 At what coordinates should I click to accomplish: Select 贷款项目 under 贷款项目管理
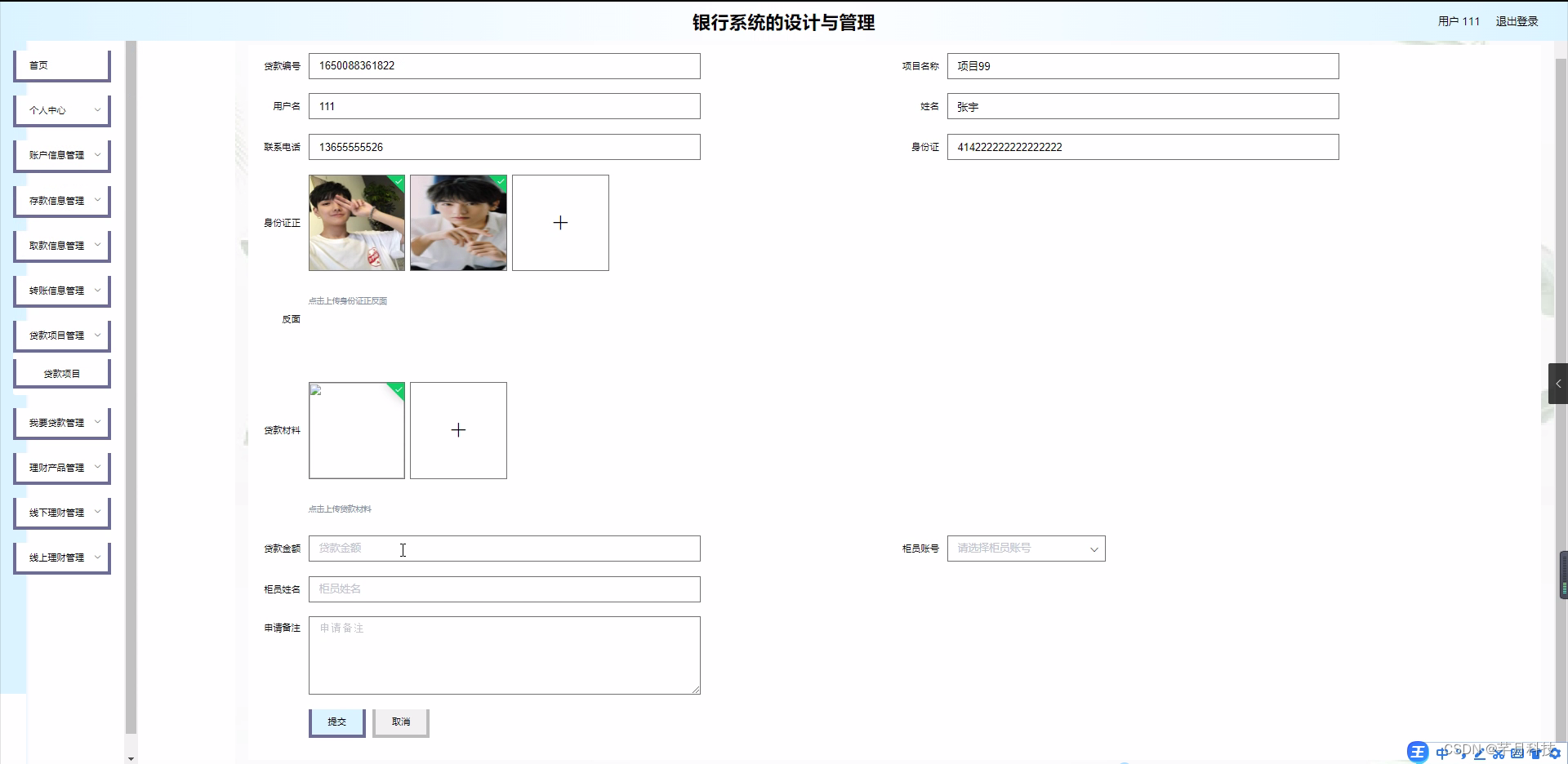[61, 373]
